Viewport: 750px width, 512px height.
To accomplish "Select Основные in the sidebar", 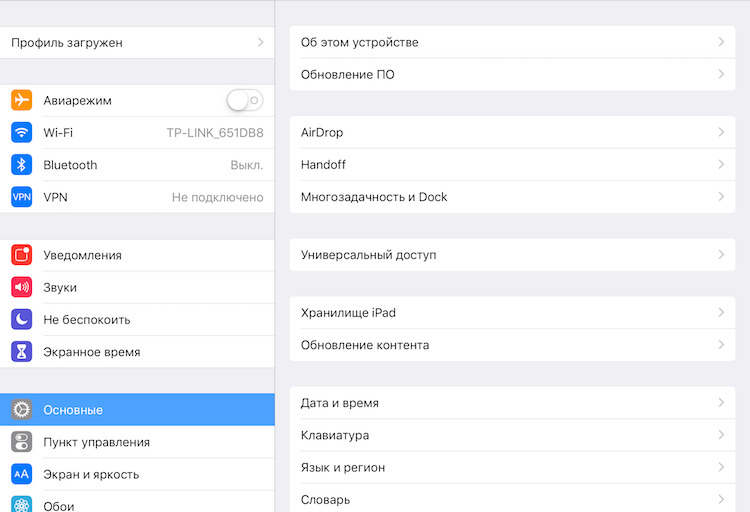I will [x=137, y=410].
